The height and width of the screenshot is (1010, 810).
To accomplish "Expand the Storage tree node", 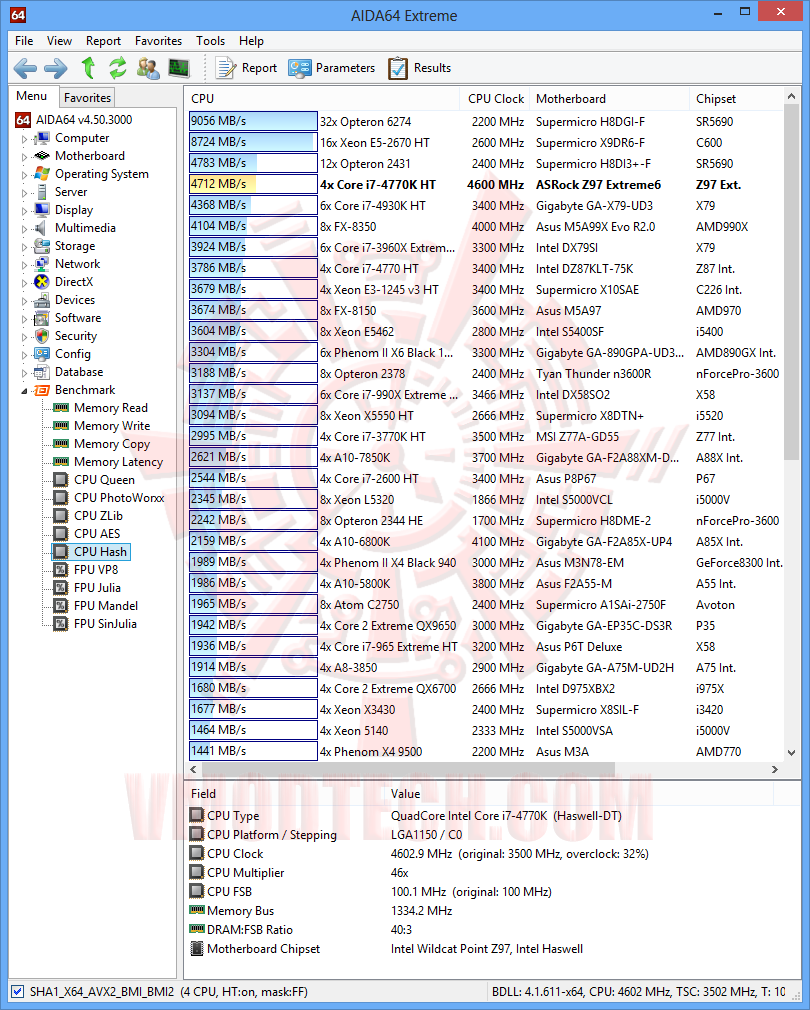I will coord(24,247).
